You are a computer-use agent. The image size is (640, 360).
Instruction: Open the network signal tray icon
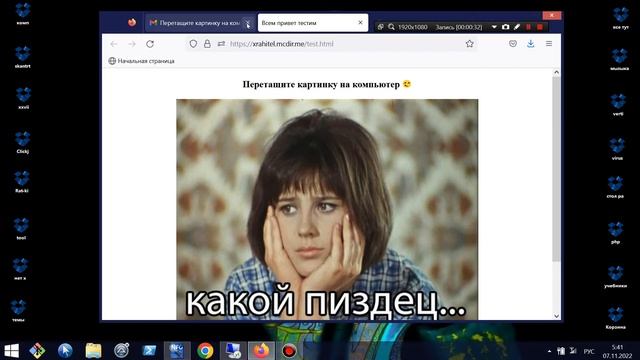573,351
